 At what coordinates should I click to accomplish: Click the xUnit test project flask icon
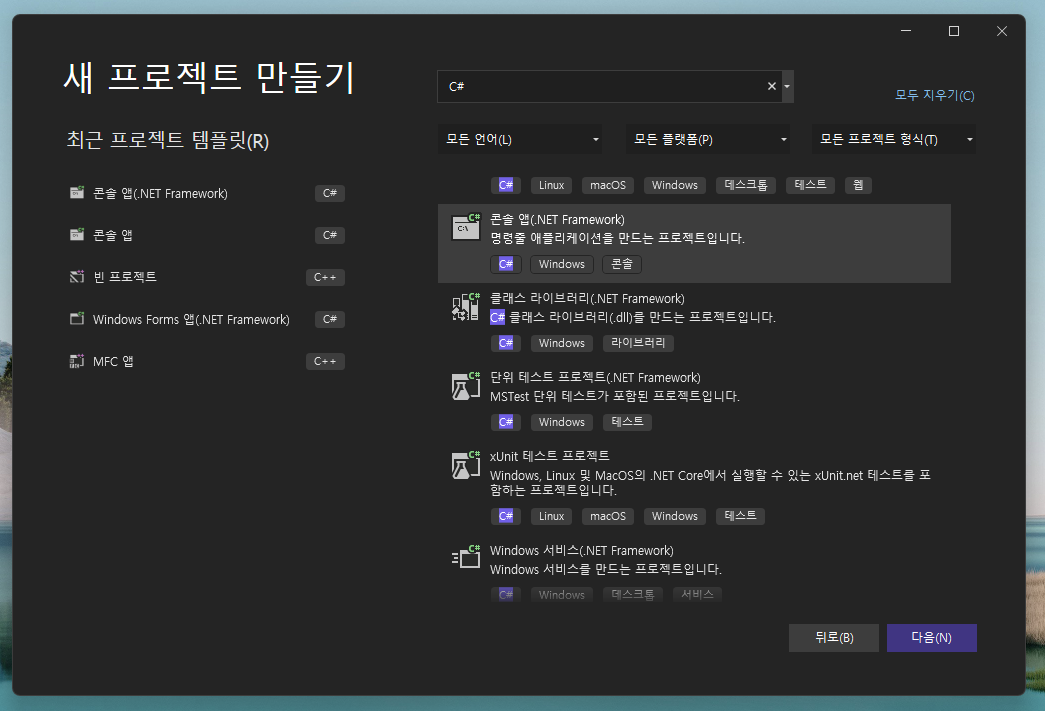(466, 464)
